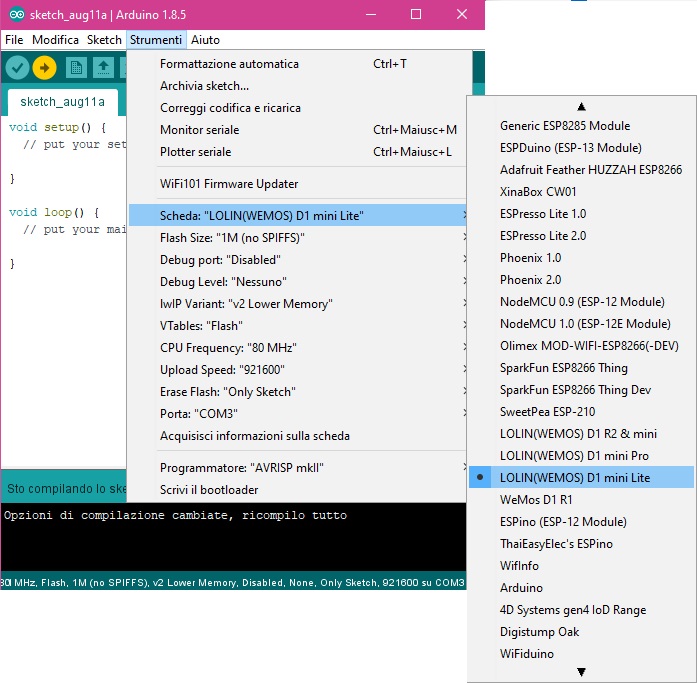Select LOLIN(WEMOS) D1 mini Pro board
697x683 pixels.
(581, 455)
